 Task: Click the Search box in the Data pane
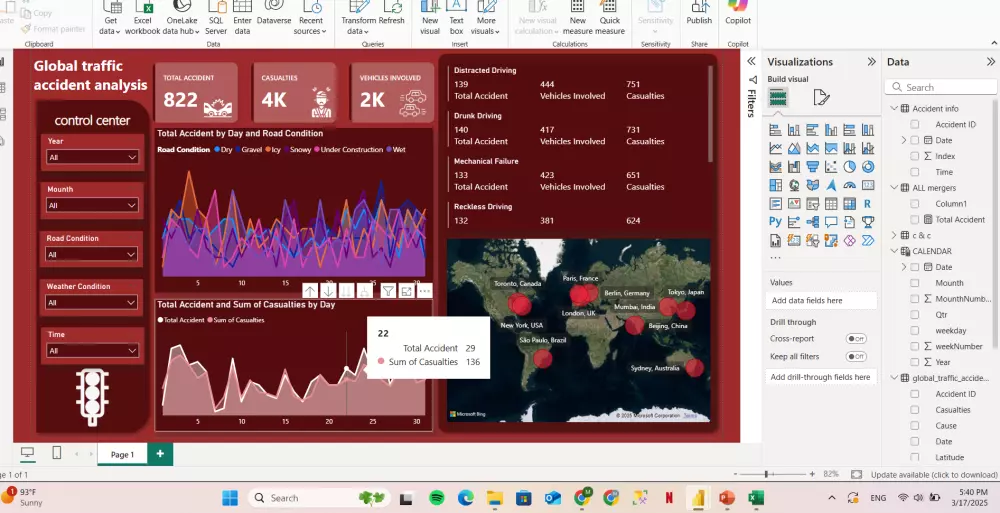[x=941, y=87]
